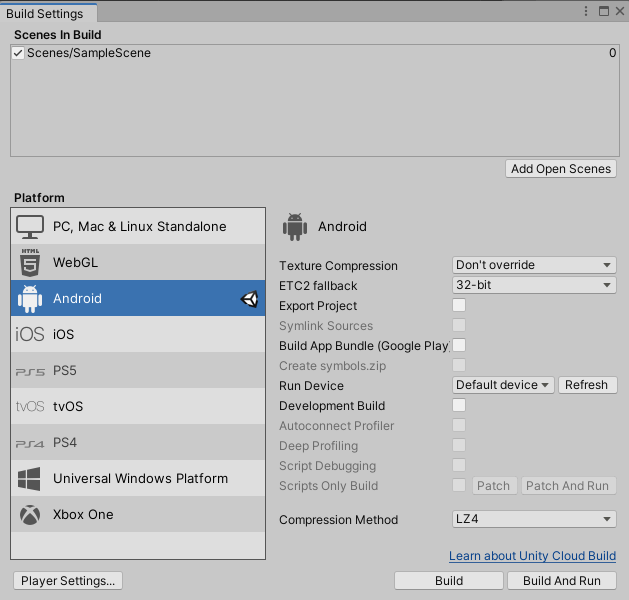The image size is (629, 600).
Task: Click the Scenes In Build heading
Action: tap(58, 35)
